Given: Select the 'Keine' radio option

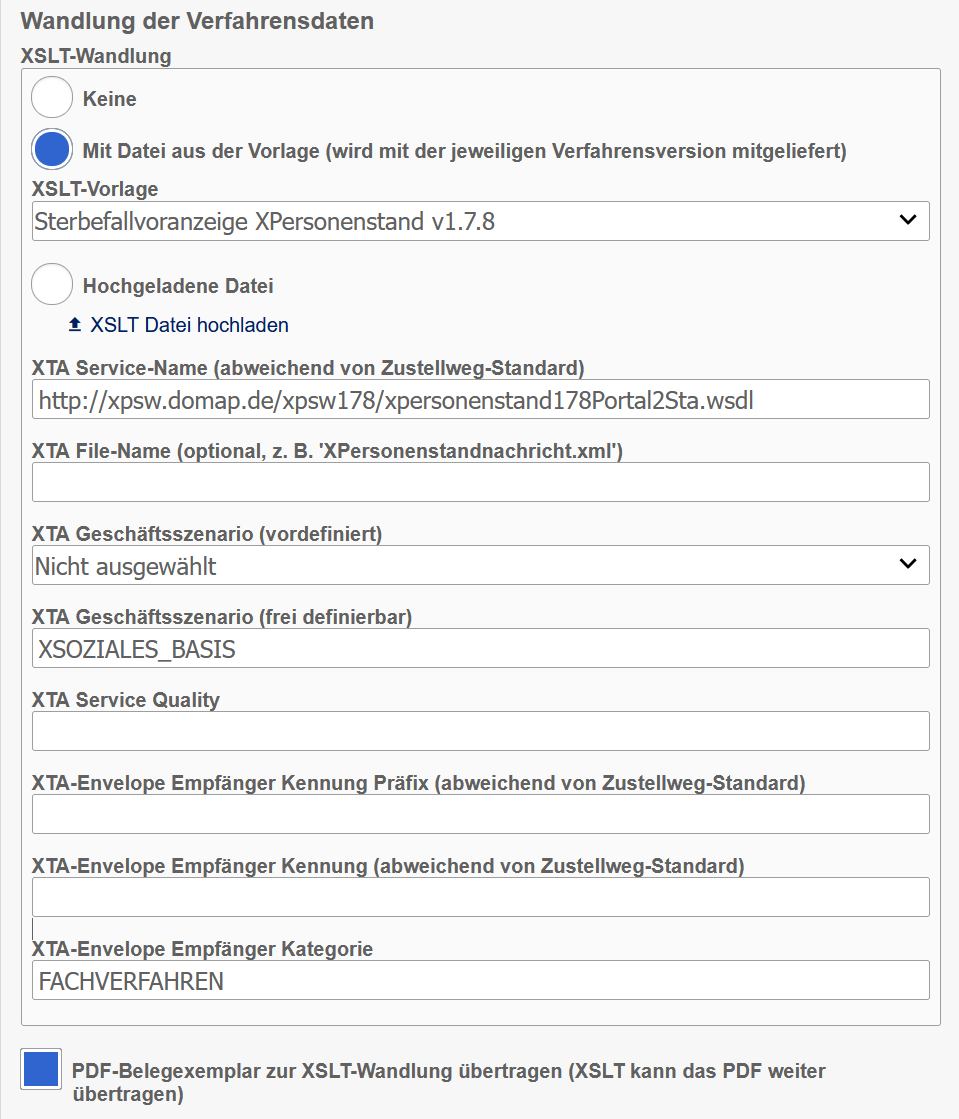Looking at the screenshot, I should coord(52,98).
